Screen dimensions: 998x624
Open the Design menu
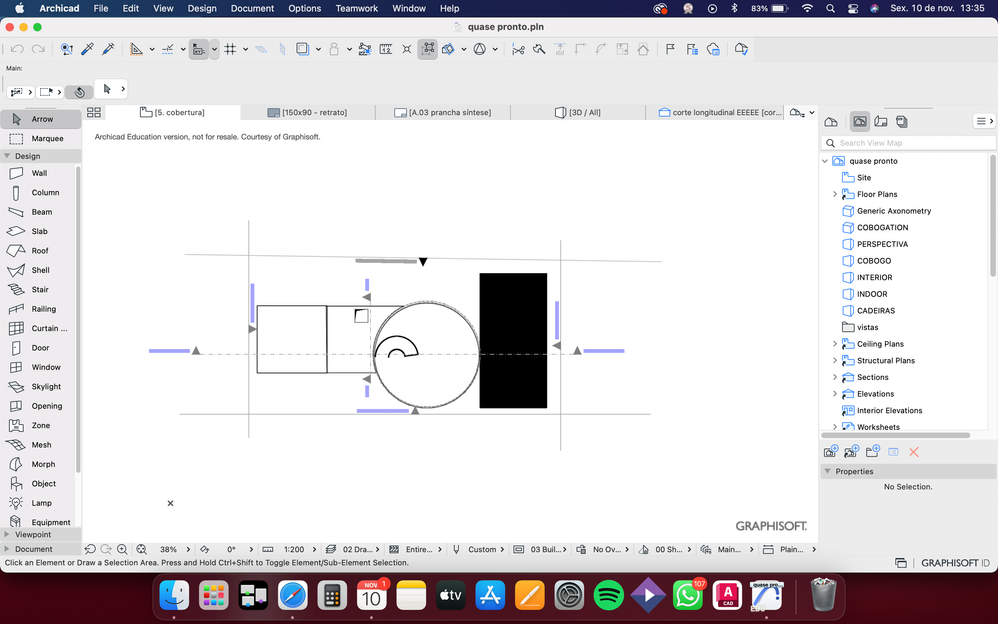tap(202, 8)
